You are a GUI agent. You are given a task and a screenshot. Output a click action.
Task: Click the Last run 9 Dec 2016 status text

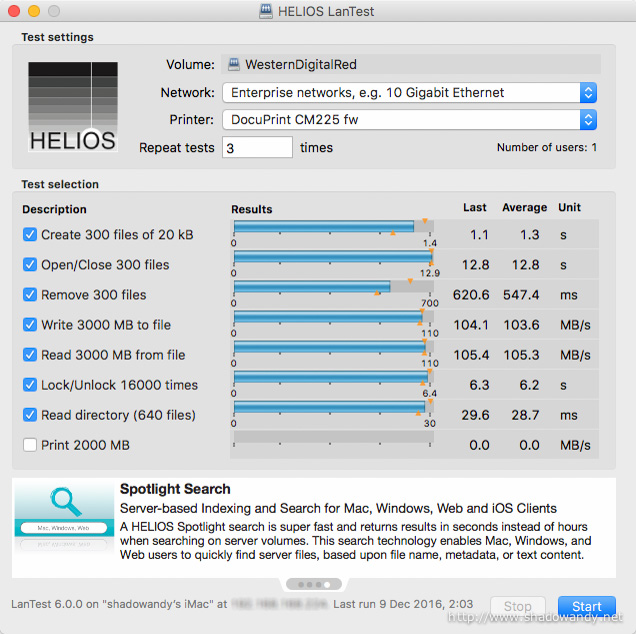pos(403,604)
